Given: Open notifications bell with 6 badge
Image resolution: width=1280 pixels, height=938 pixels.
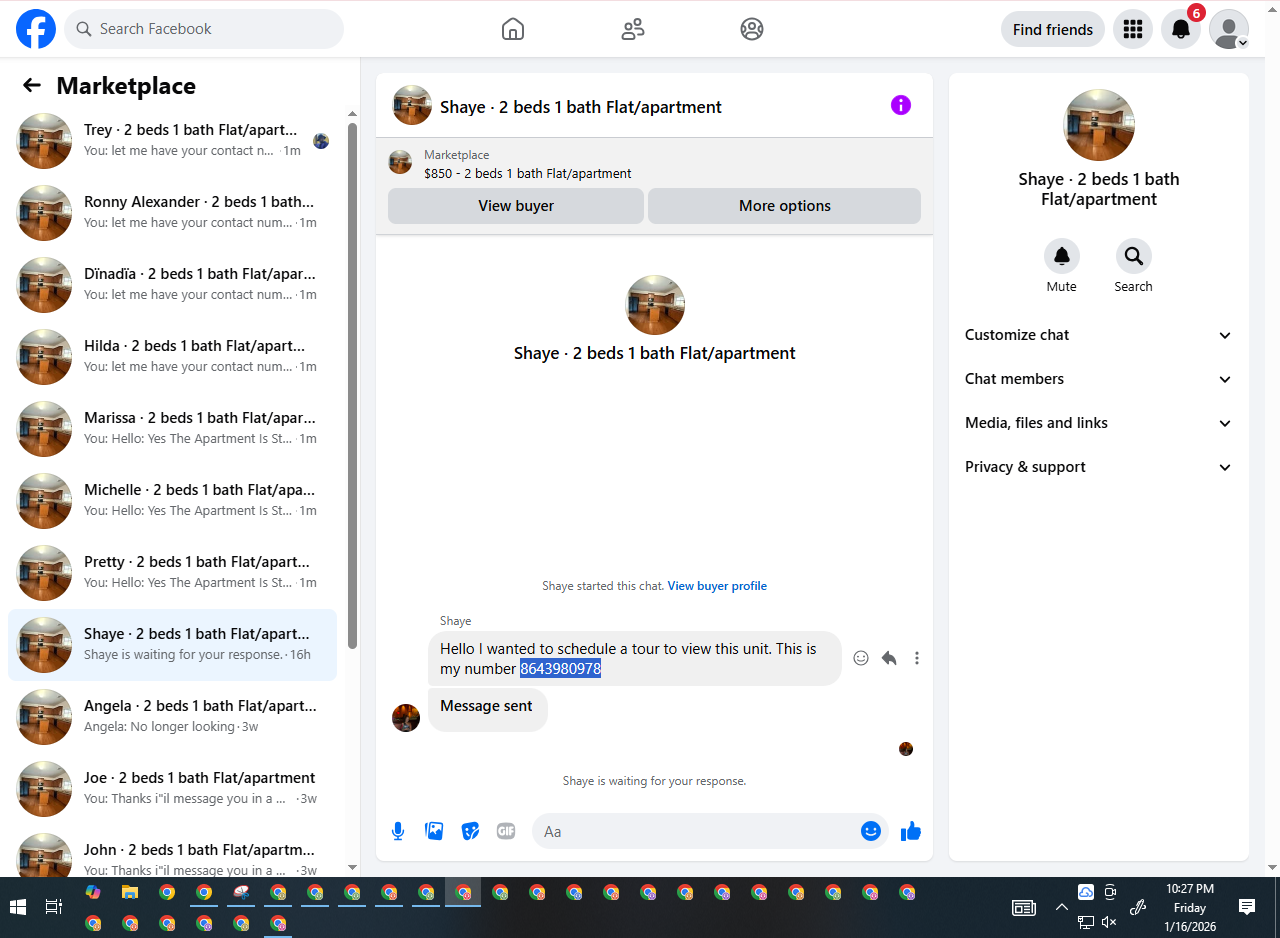Looking at the screenshot, I should tap(1181, 29).
